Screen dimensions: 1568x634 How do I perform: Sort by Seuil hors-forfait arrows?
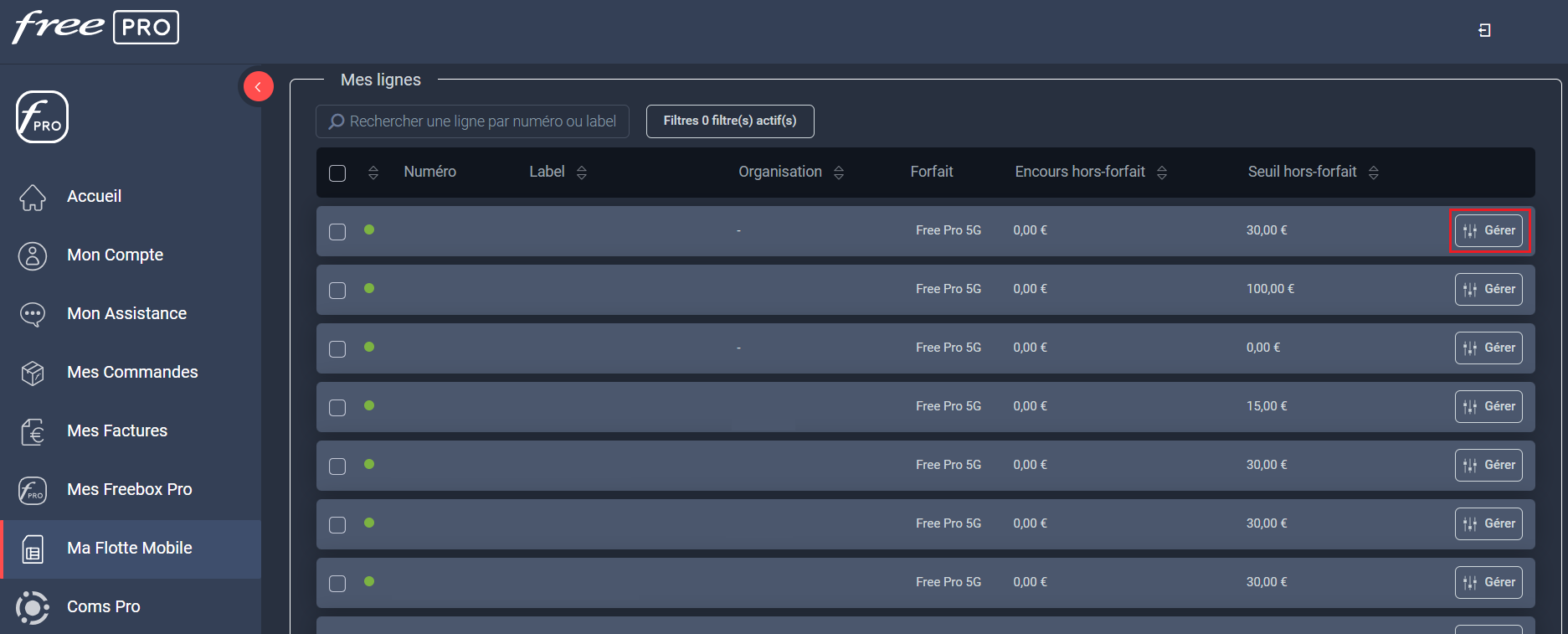(1374, 173)
